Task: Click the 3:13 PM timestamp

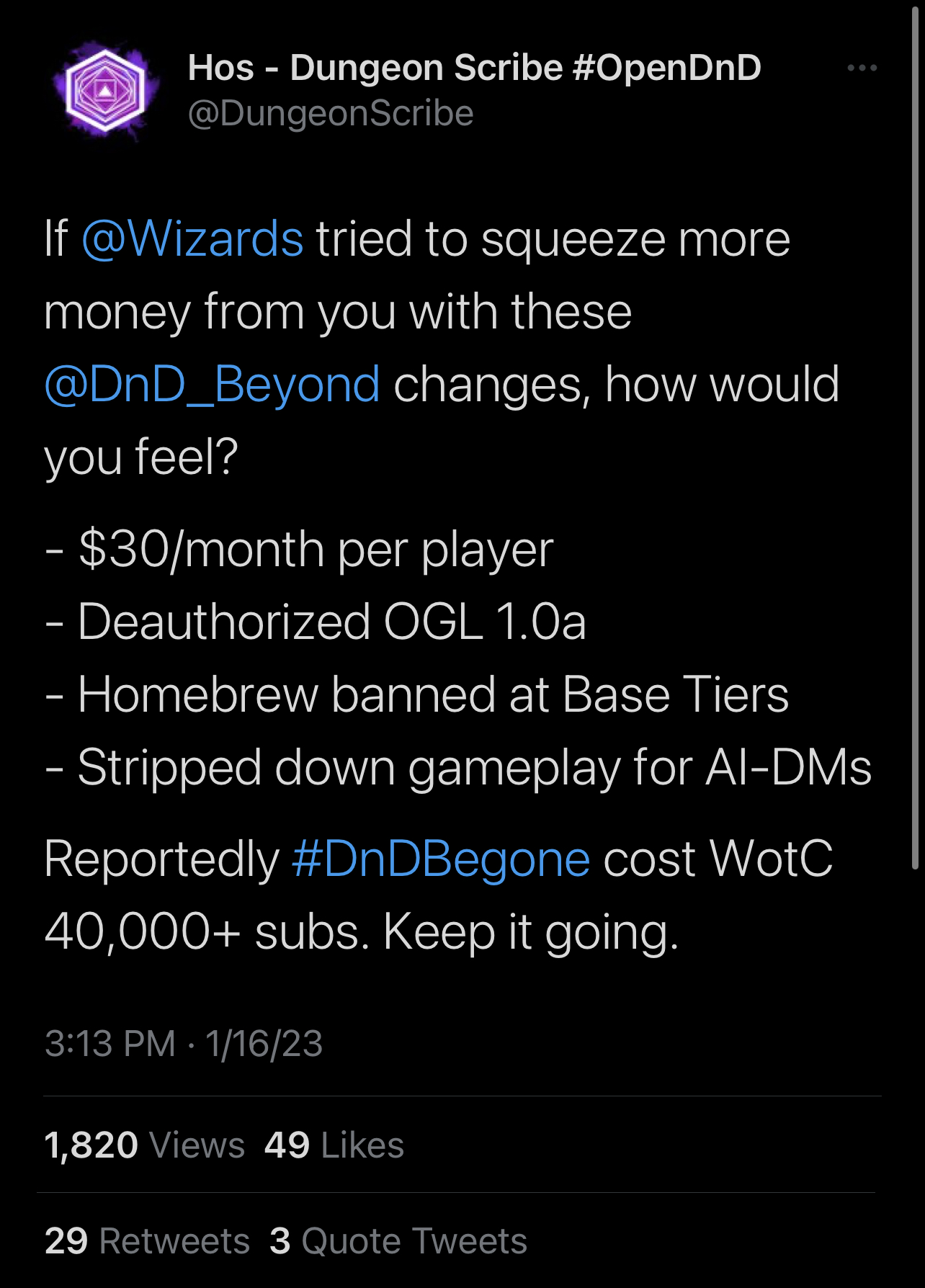Action: [x=110, y=1044]
